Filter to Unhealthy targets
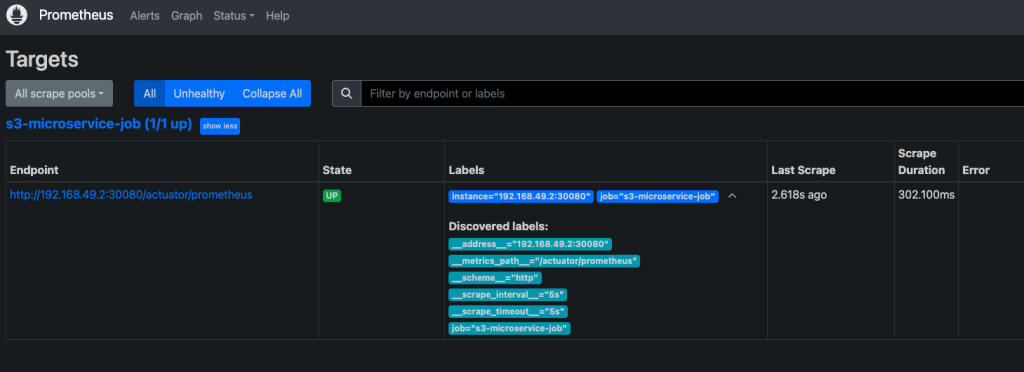The image size is (1024, 372). pos(199,93)
